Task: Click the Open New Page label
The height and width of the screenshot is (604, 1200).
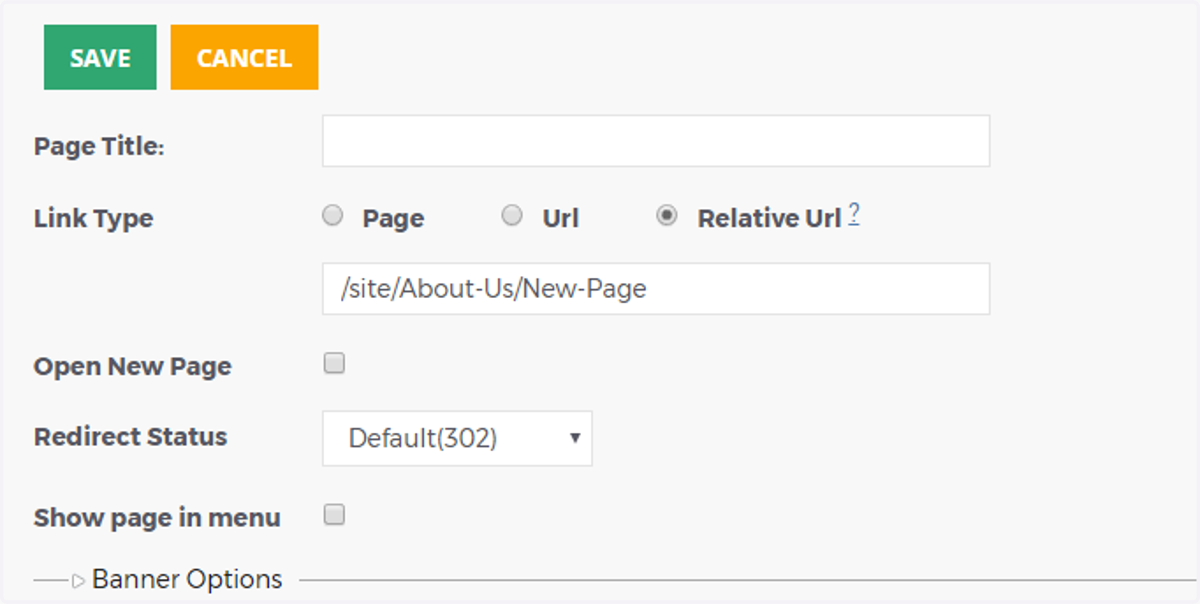Action: (133, 367)
